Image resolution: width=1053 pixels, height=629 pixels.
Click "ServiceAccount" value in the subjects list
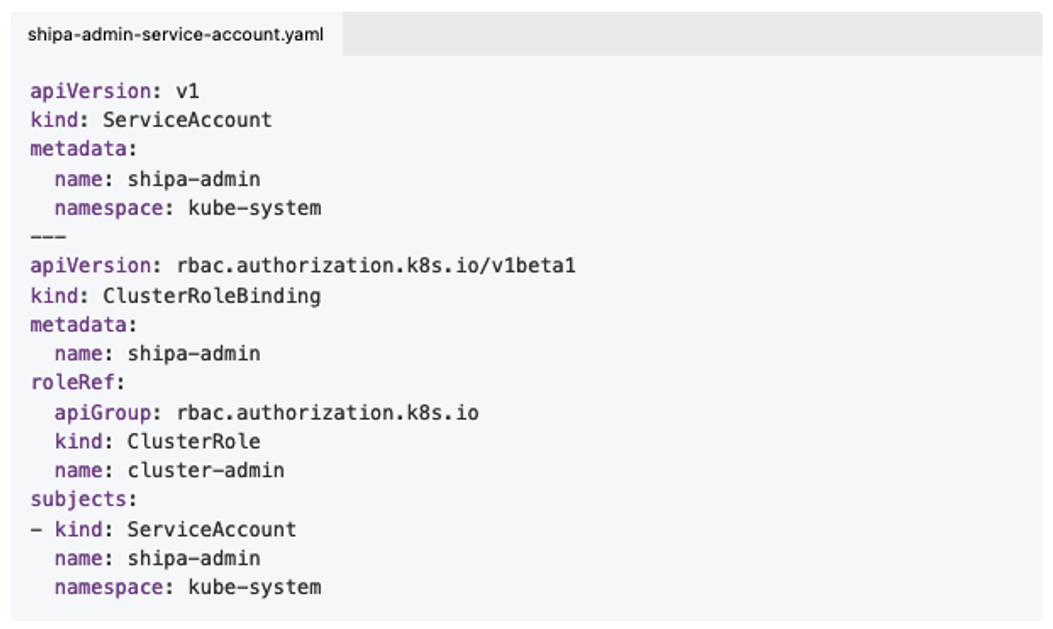point(212,529)
